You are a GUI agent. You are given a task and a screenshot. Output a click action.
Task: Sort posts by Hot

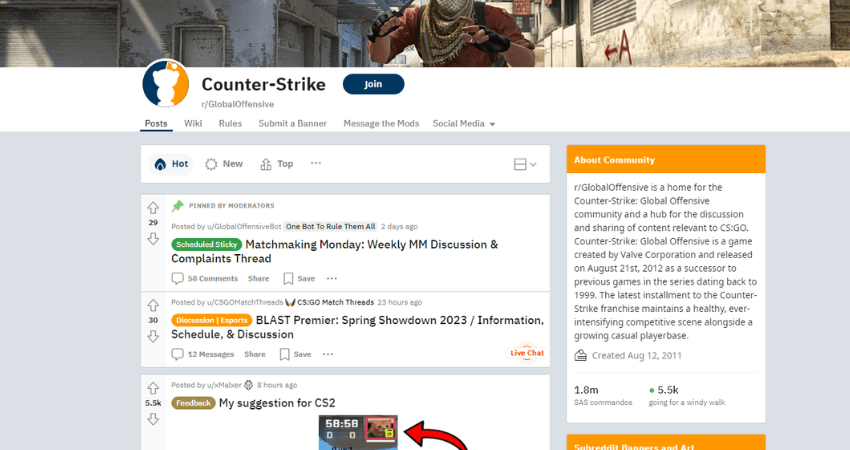pyautogui.click(x=171, y=164)
